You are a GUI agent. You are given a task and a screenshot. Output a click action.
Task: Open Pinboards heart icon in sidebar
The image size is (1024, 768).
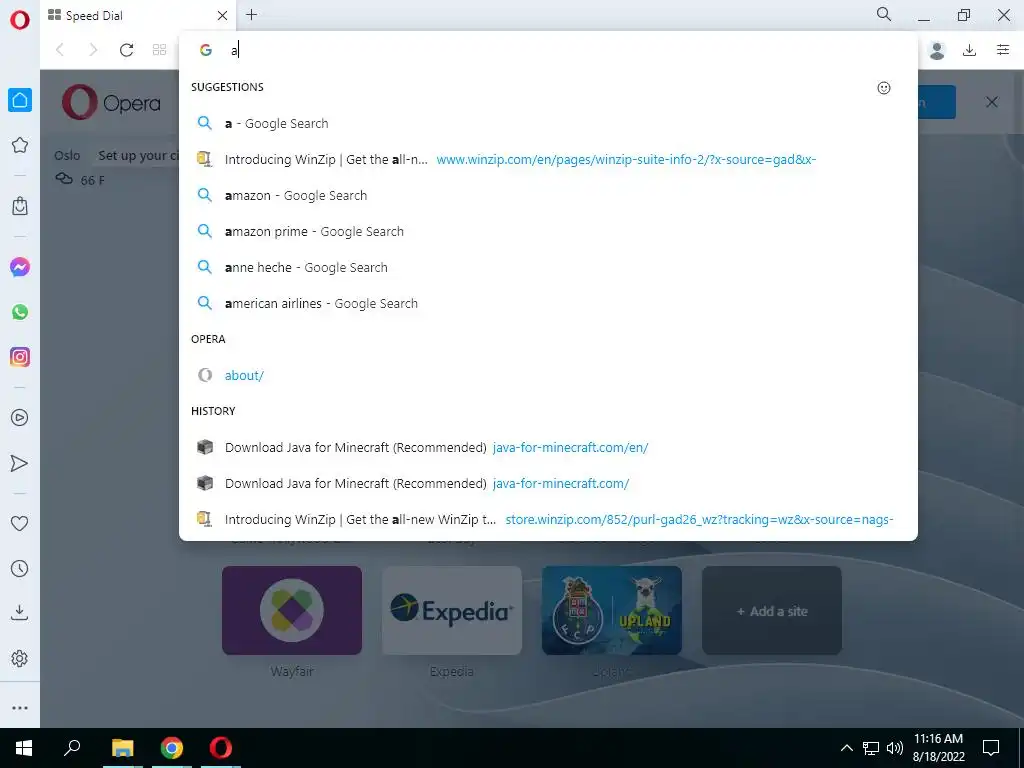click(20, 523)
